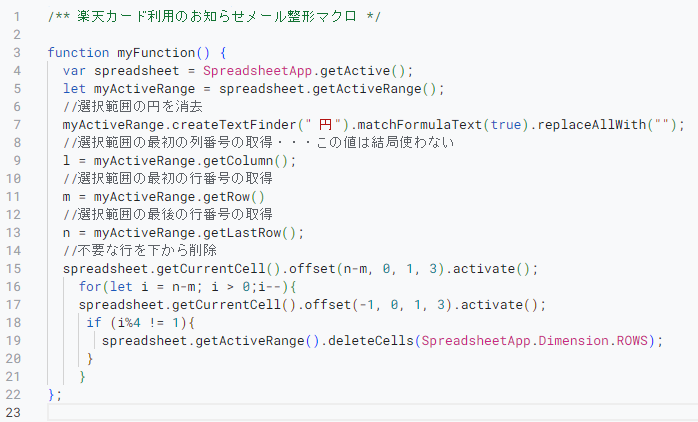
Task: Click the for keyword on line 16
Action: [x=90, y=287]
